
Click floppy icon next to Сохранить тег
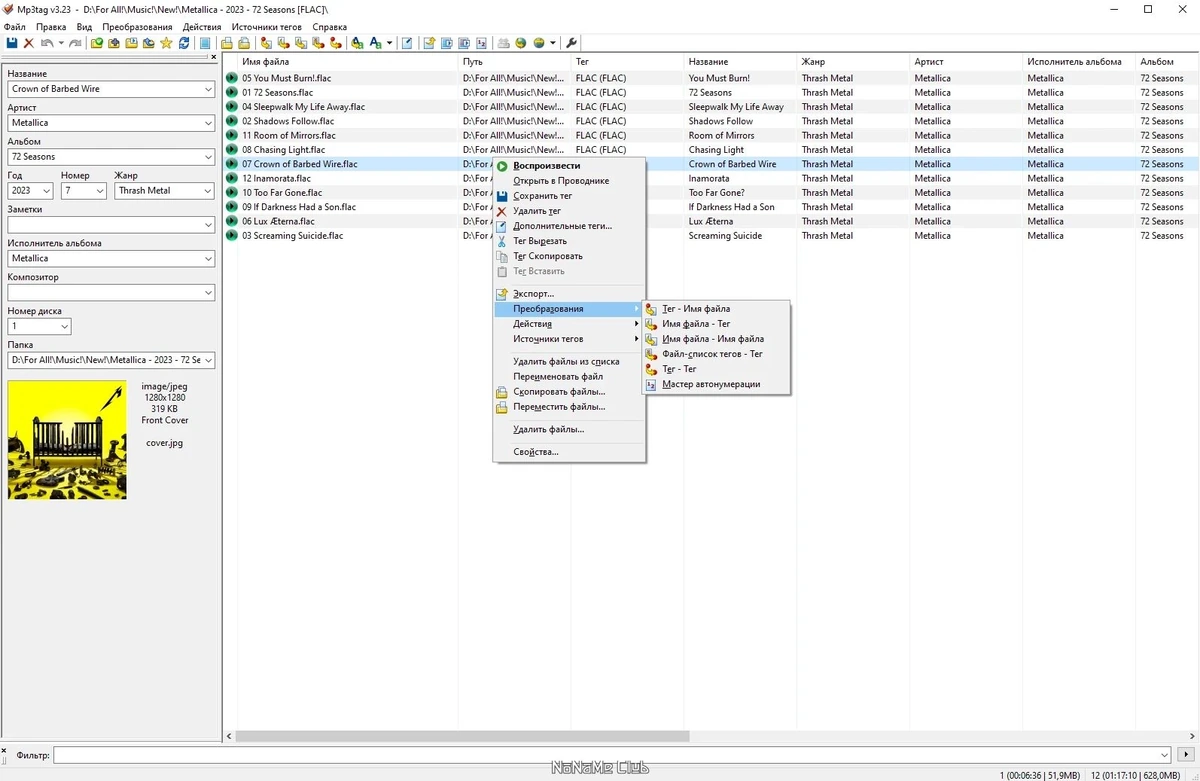point(503,196)
